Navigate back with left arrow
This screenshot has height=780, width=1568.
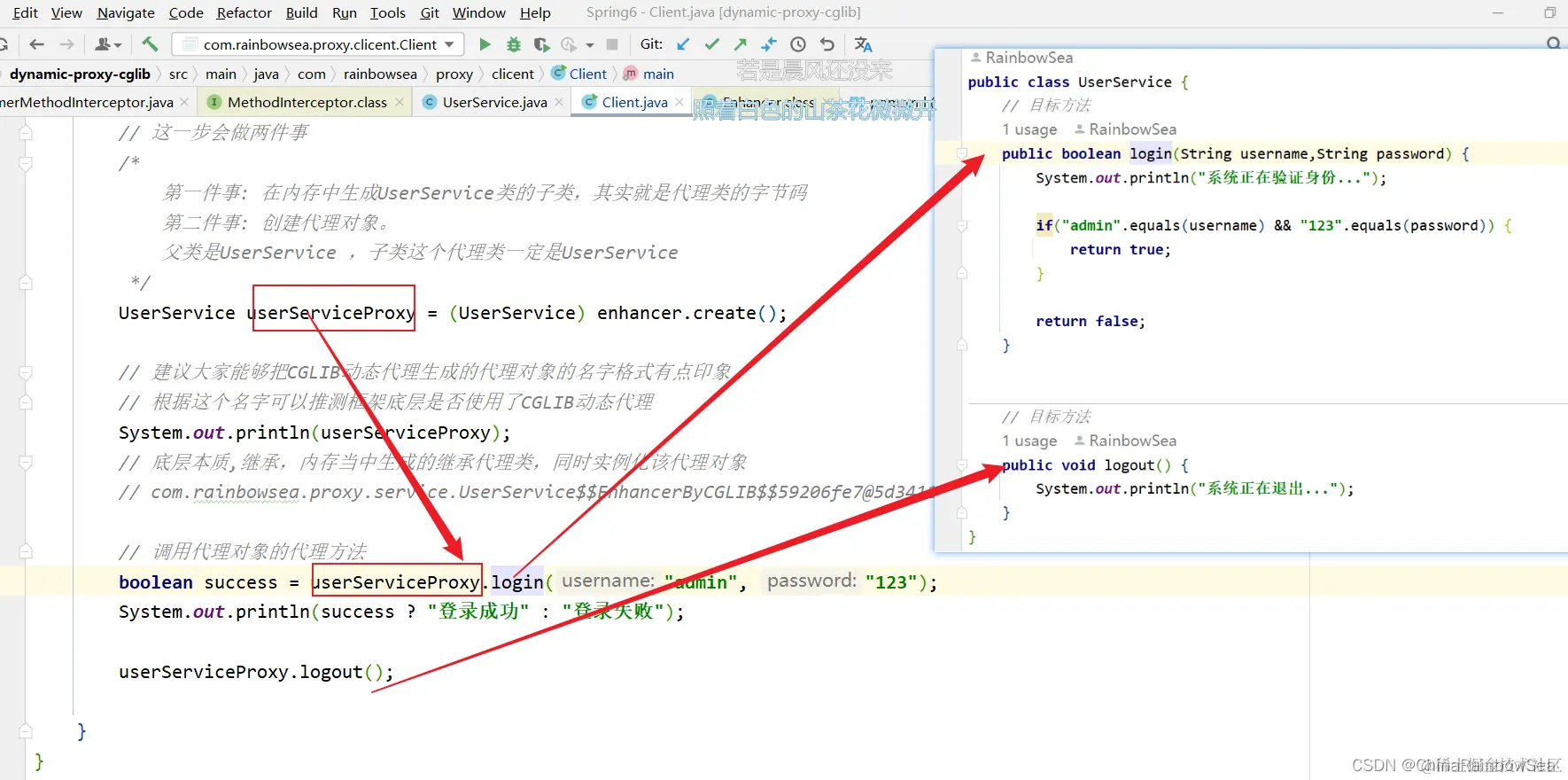coord(36,44)
